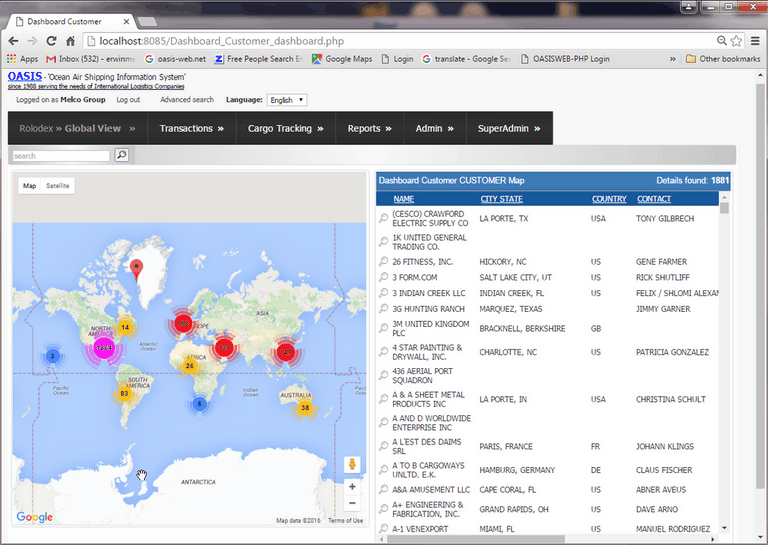
Task: Click the Street View pegman icon
Action: coord(352,464)
